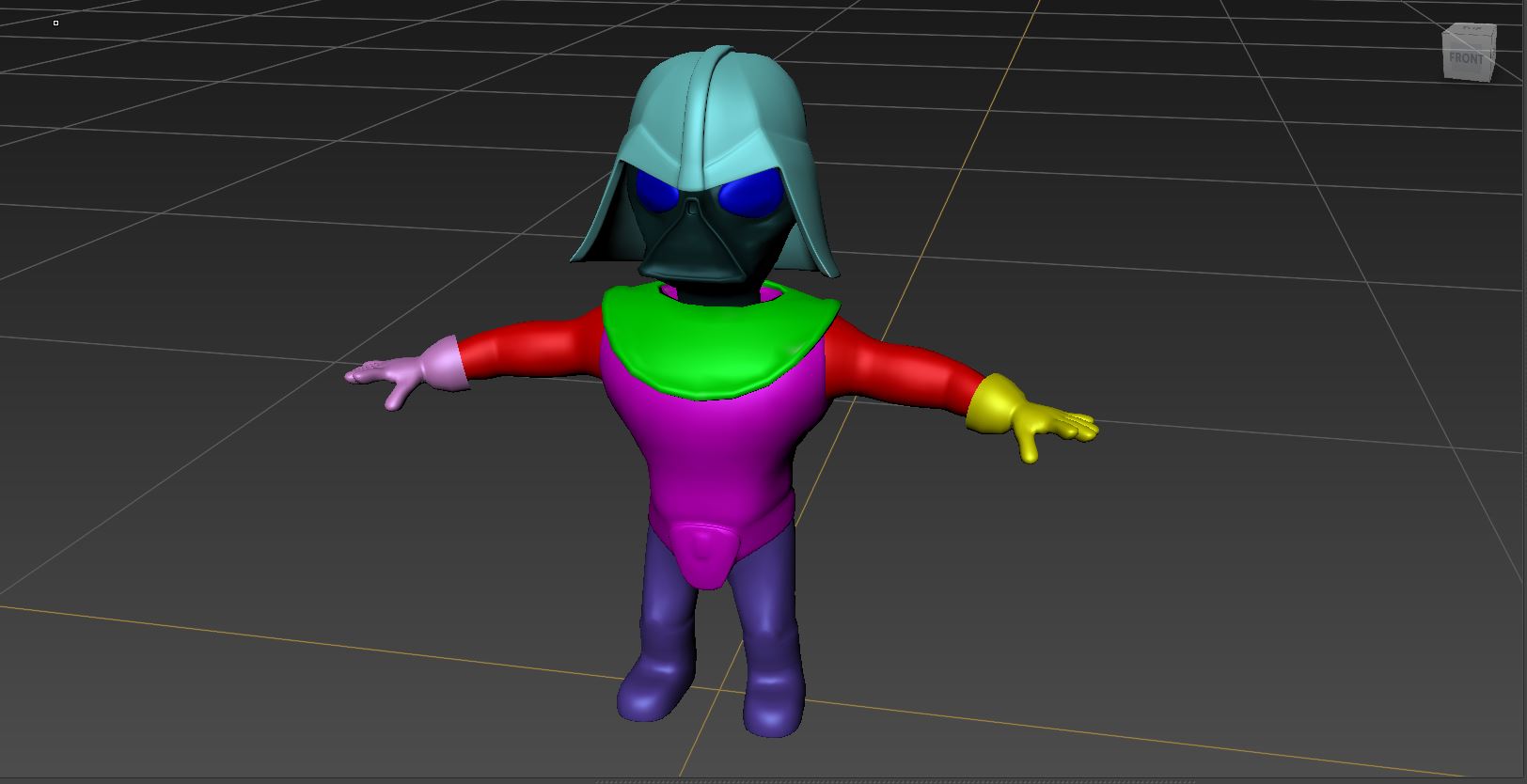Click the small white square marker in the viewport corner
Screen dimensions: 1527x784
[56, 23]
